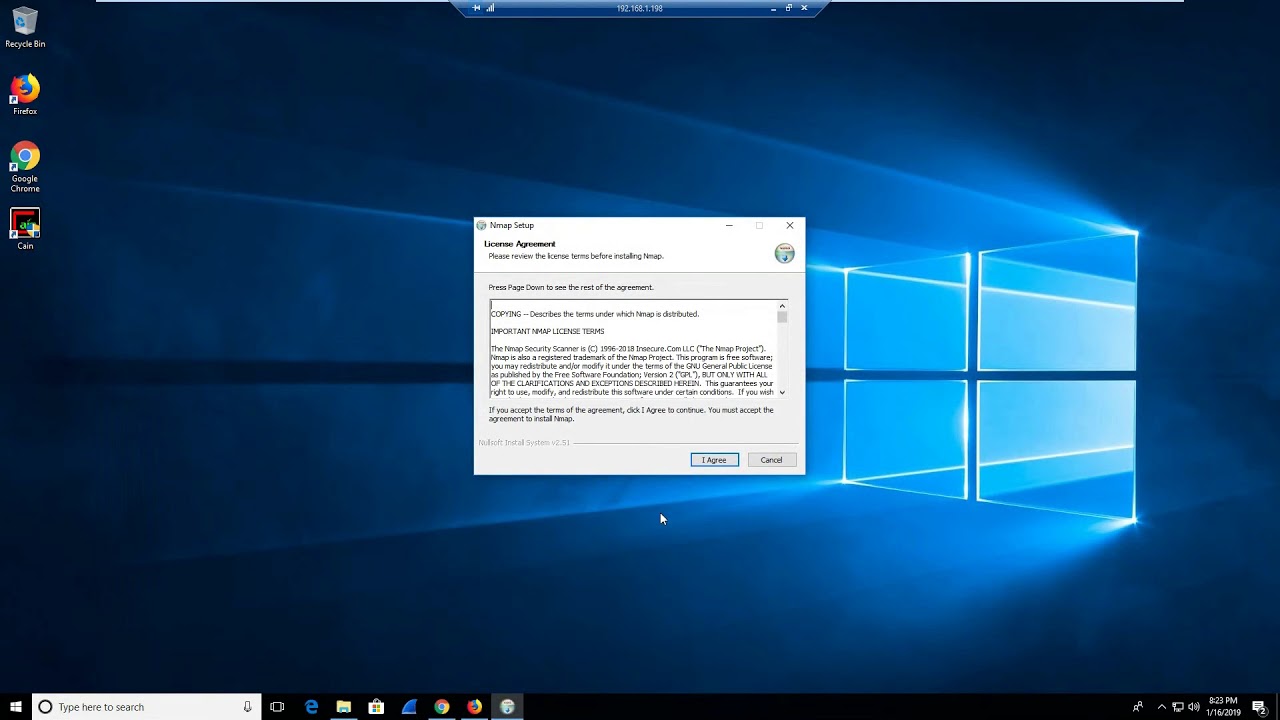Click inside the license agreement text box
This screenshot has height=720, width=1280.
[633, 349]
